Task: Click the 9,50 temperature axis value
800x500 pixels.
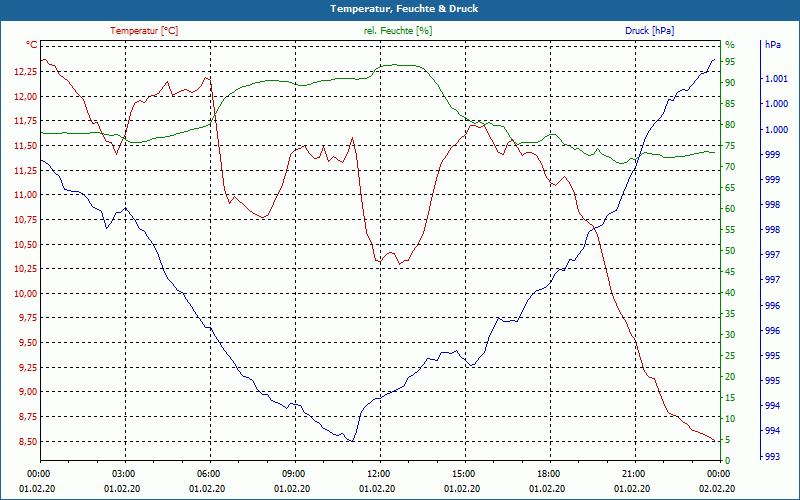Action: click(x=28, y=343)
